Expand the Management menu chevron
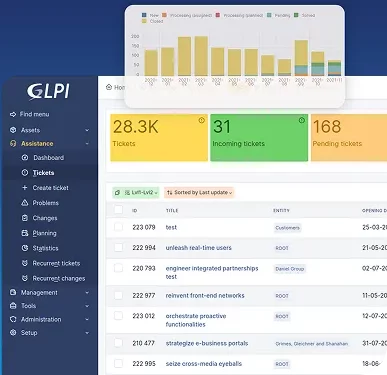387x375 pixels. coord(87,293)
